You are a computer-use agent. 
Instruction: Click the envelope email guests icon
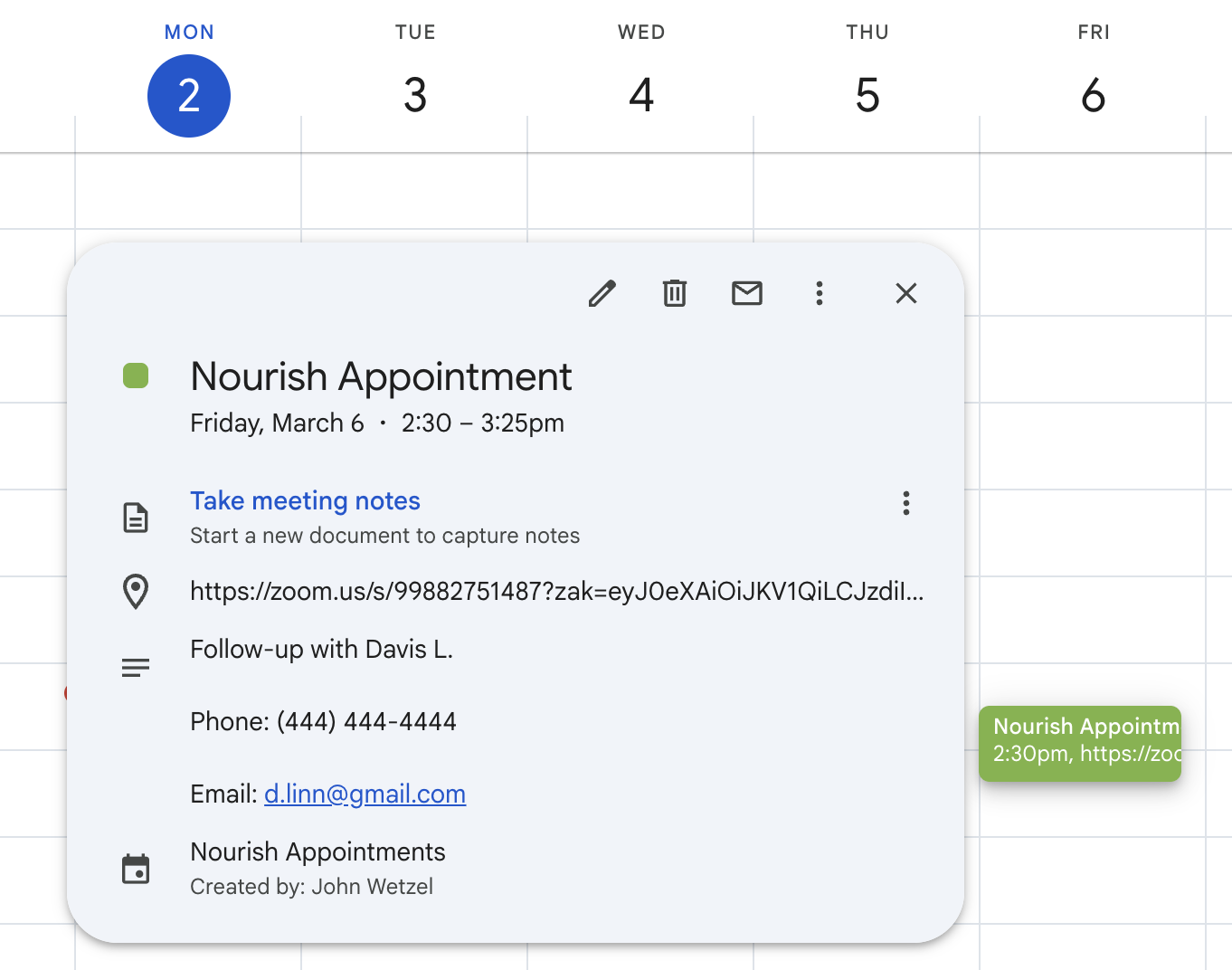747,293
